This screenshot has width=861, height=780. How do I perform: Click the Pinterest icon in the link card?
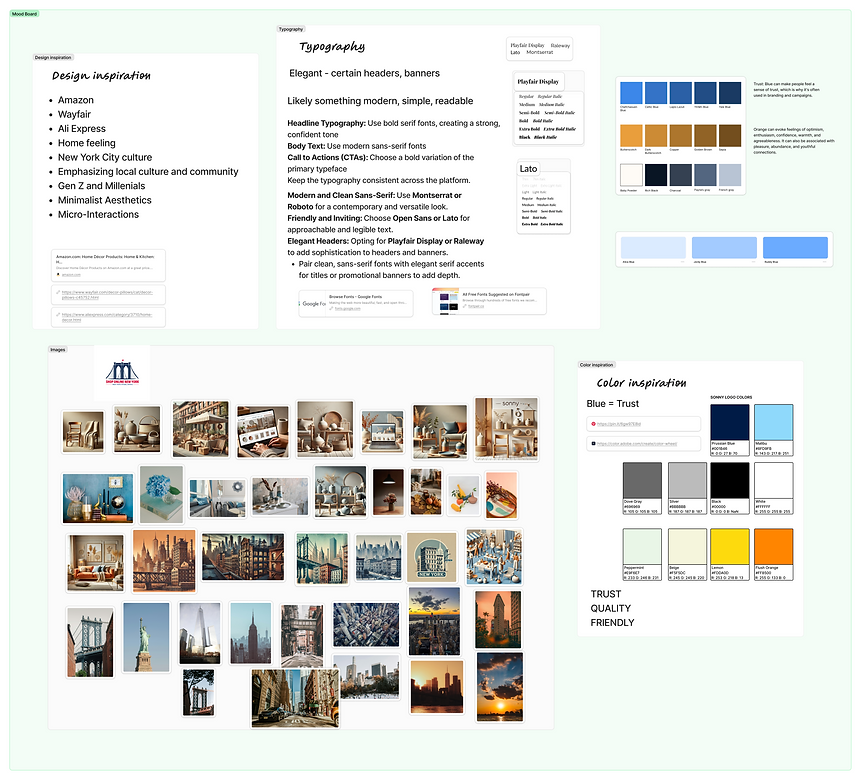(594, 424)
